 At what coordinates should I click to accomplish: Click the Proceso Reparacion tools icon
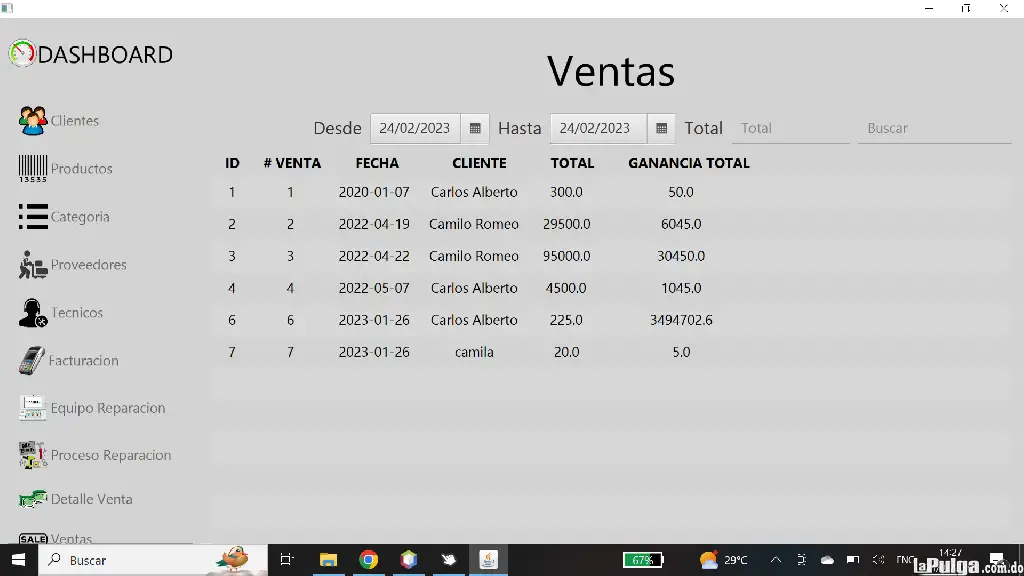[x=32, y=455]
